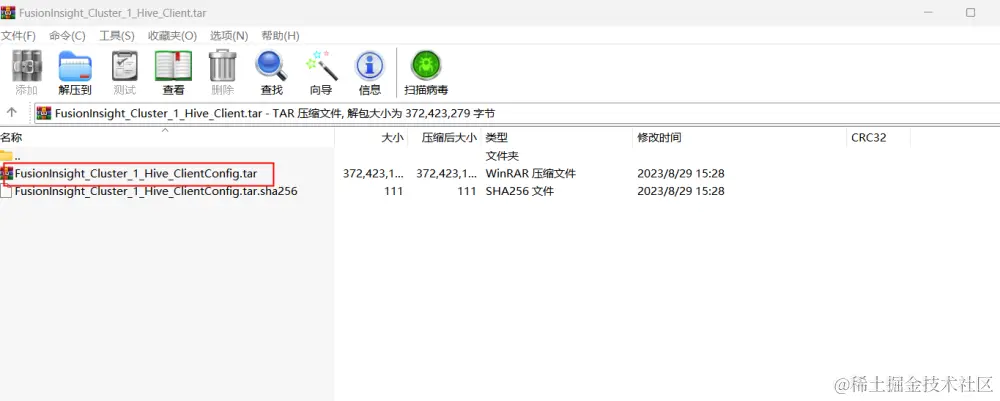Click the WinRAR title bar app icon
This screenshot has height=401, width=1000.
[x=8, y=12]
